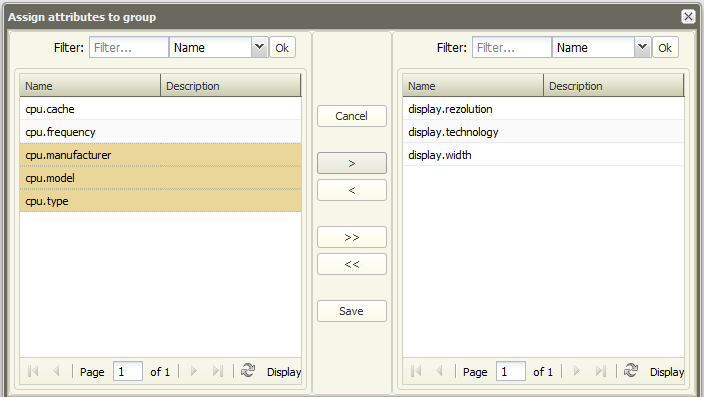Move selected attributes left with < button
This screenshot has width=704, height=397.
(x=352, y=190)
